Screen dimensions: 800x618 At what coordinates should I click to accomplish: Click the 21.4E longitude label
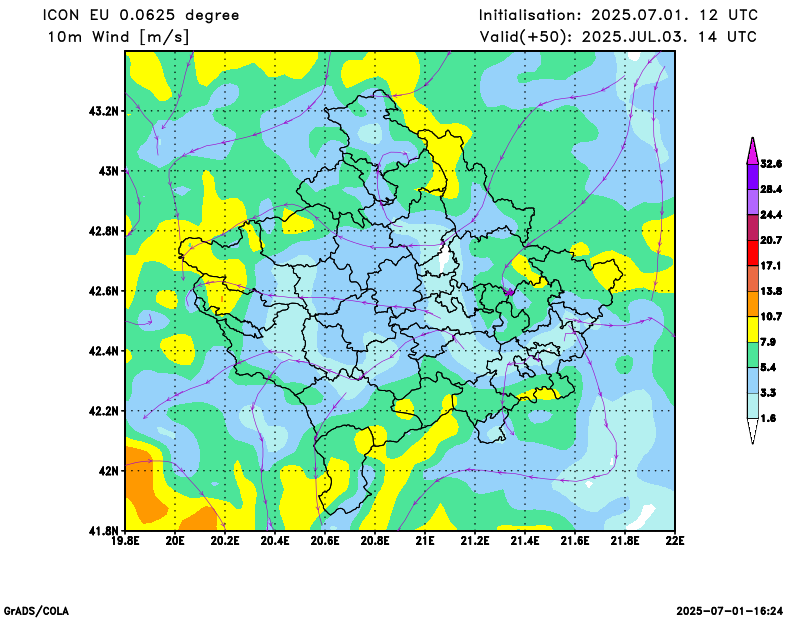coord(526,541)
